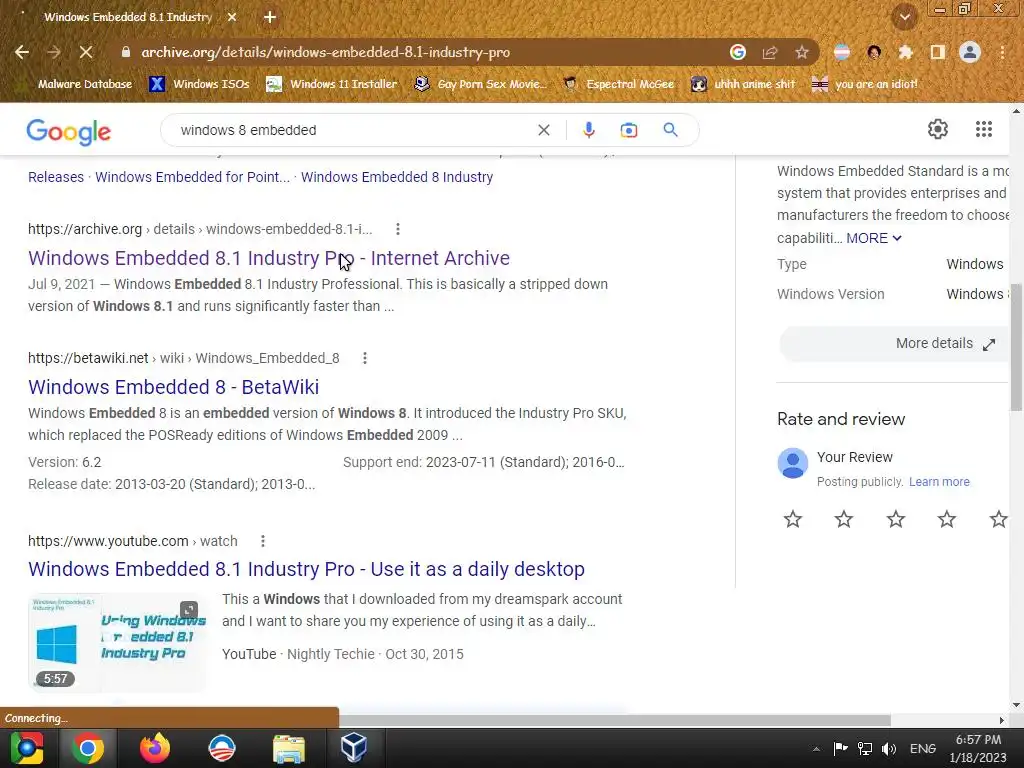Click ENG language indicator

point(923,748)
